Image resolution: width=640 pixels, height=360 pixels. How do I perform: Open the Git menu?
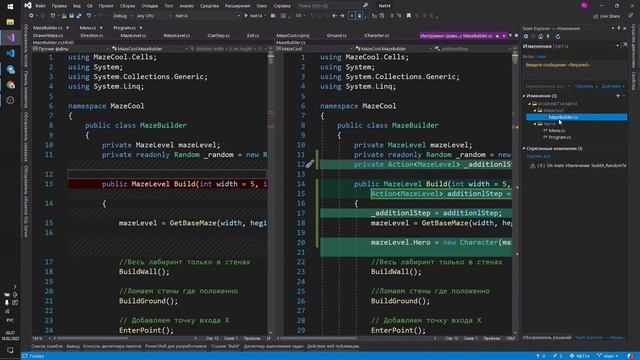coord(89,6)
